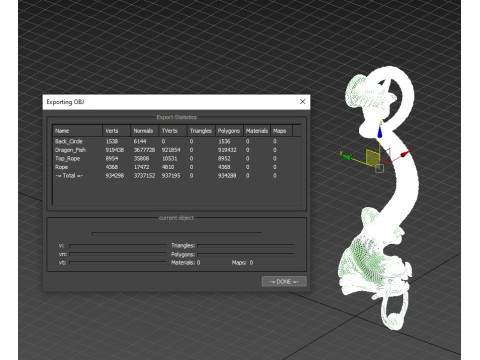Screen dimensions: 480x360
Task: Click the Maps column header
Action: point(281,131)
